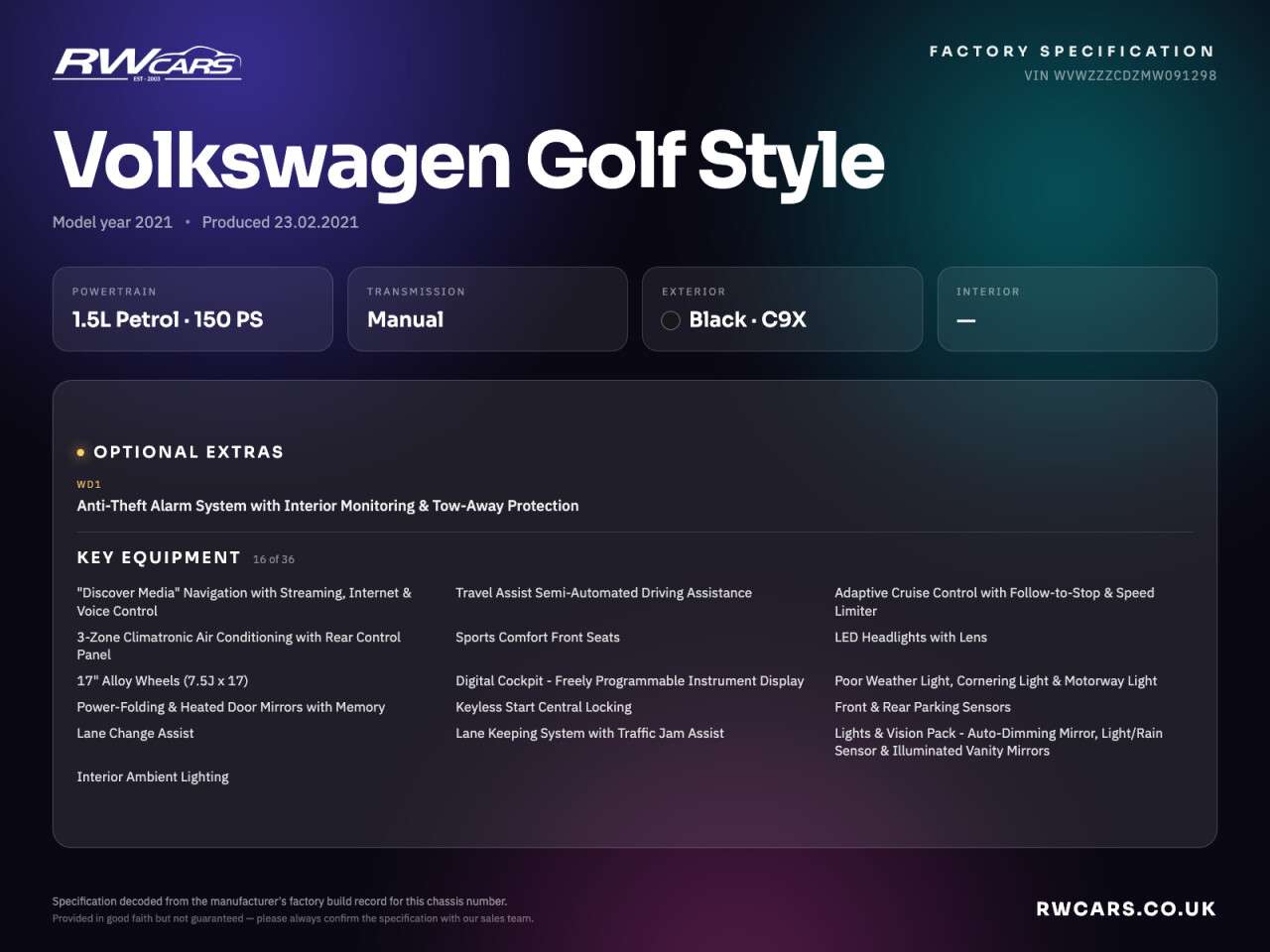Open the RWCARS.CO.UK website link

click(1126, 908)
